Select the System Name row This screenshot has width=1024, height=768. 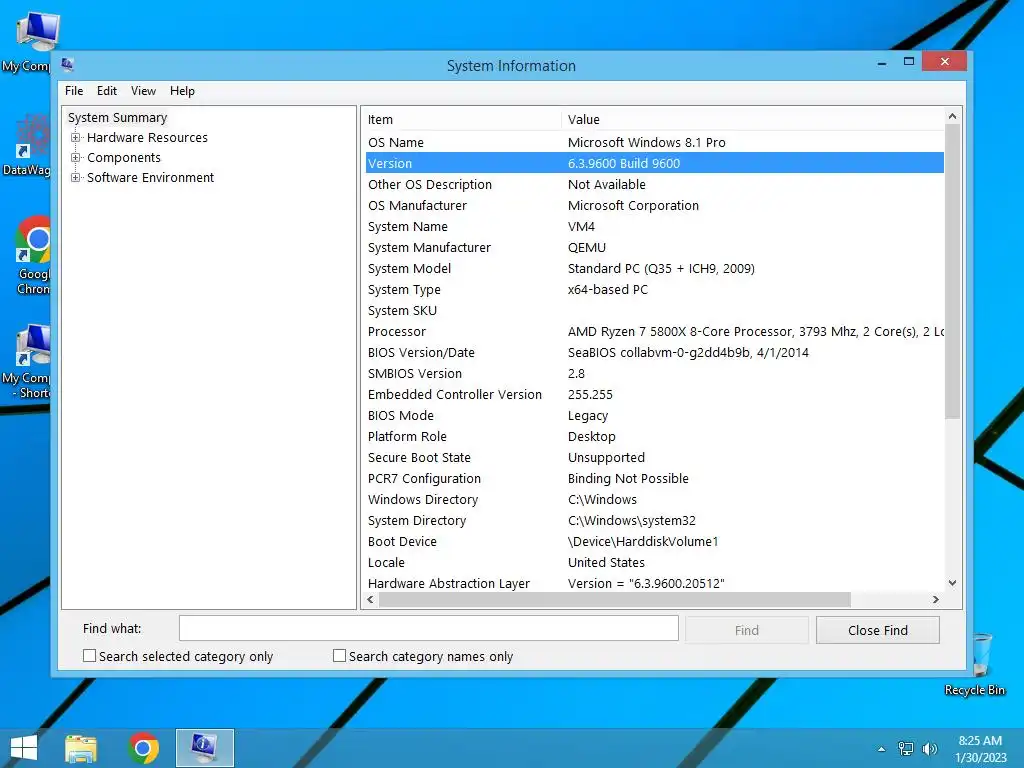(x=654, y=227)
